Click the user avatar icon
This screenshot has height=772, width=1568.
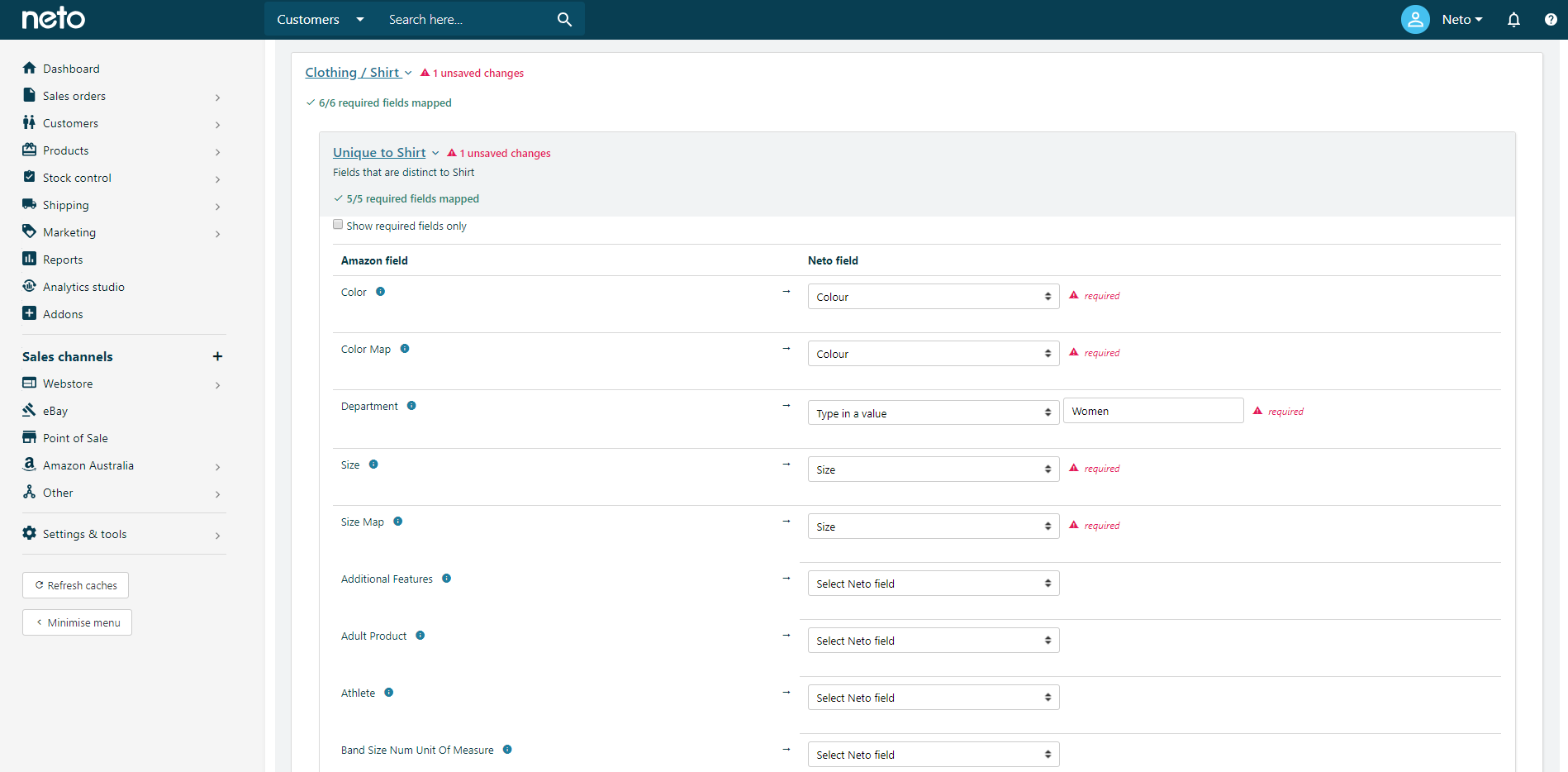pos(1415,19)
